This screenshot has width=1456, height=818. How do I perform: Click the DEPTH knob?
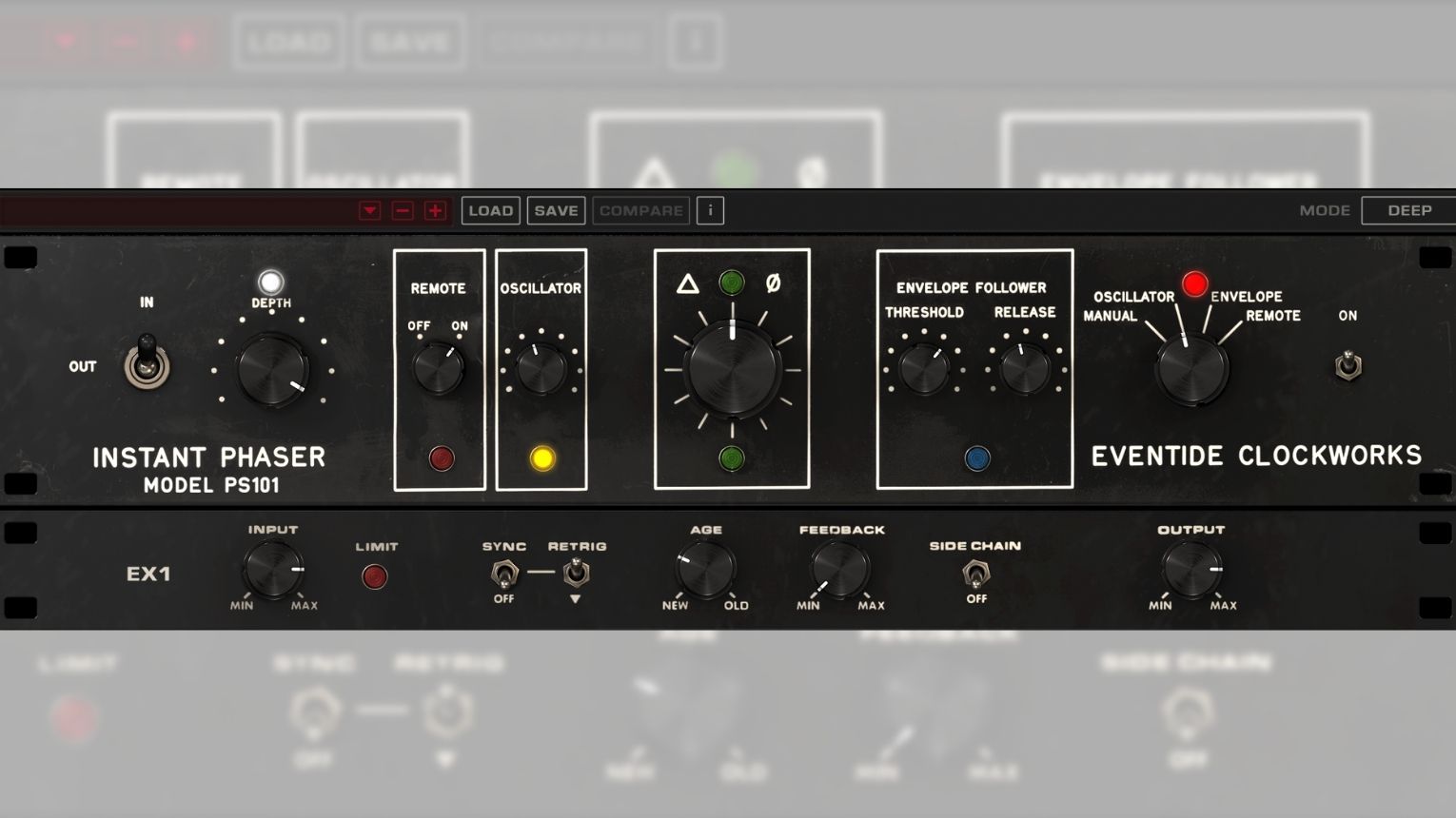click(x=272, y=369)
